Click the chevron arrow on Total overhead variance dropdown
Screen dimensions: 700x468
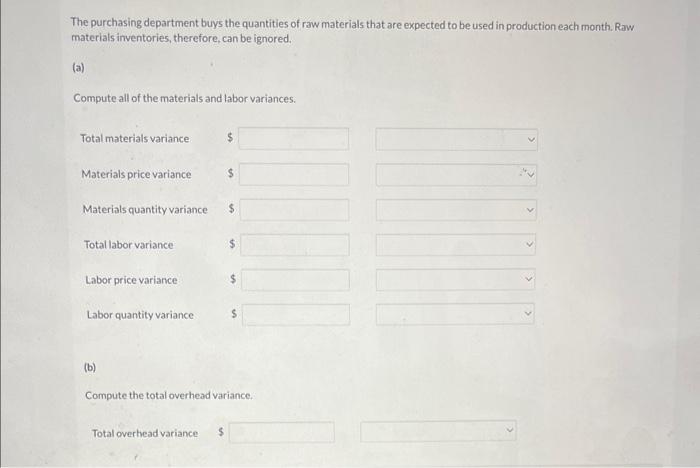[510, 430]
